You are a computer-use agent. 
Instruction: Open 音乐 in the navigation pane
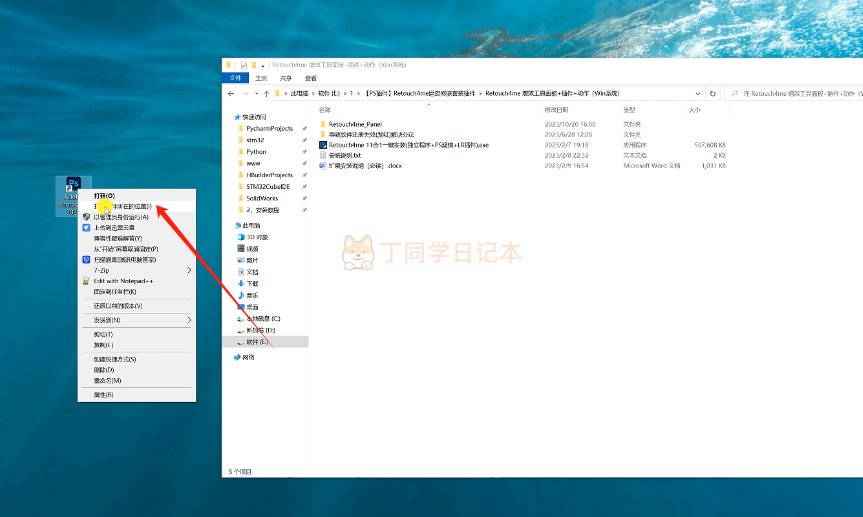coord(252,295)
